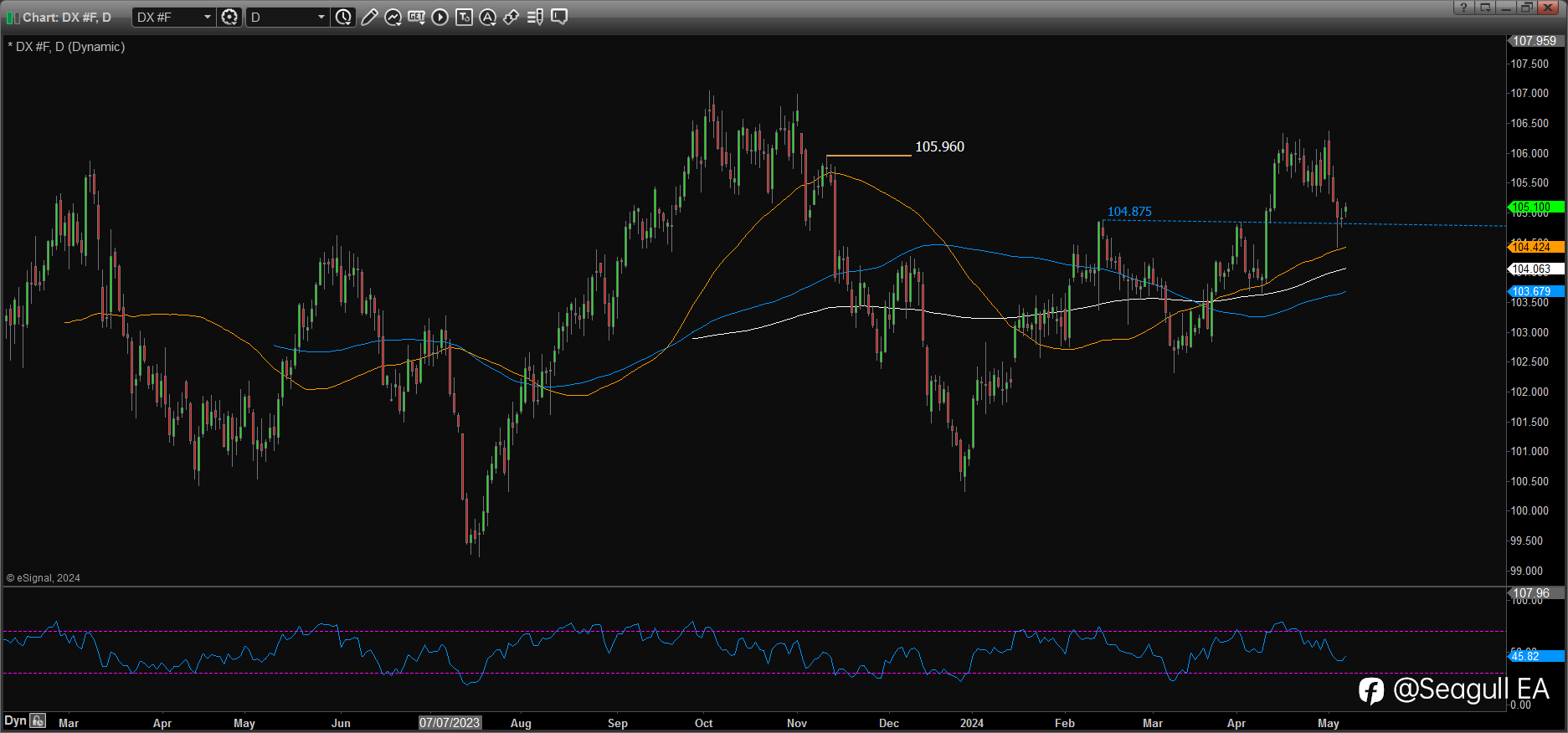The image size is (1568, 733).
Task: Toggle the text properties T icon
Action: 464,17
